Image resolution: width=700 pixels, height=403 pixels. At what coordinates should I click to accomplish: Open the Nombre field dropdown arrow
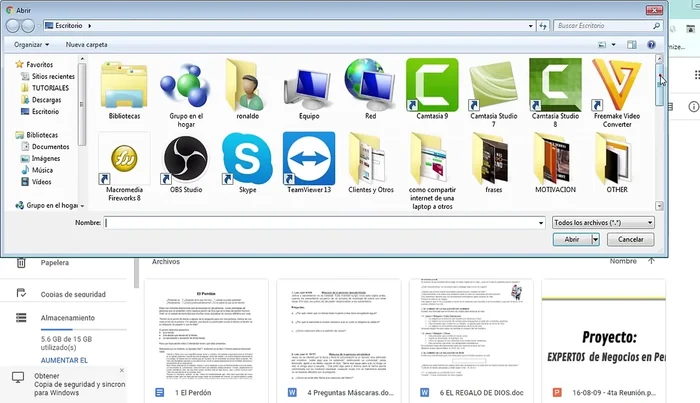coord(541,223)
